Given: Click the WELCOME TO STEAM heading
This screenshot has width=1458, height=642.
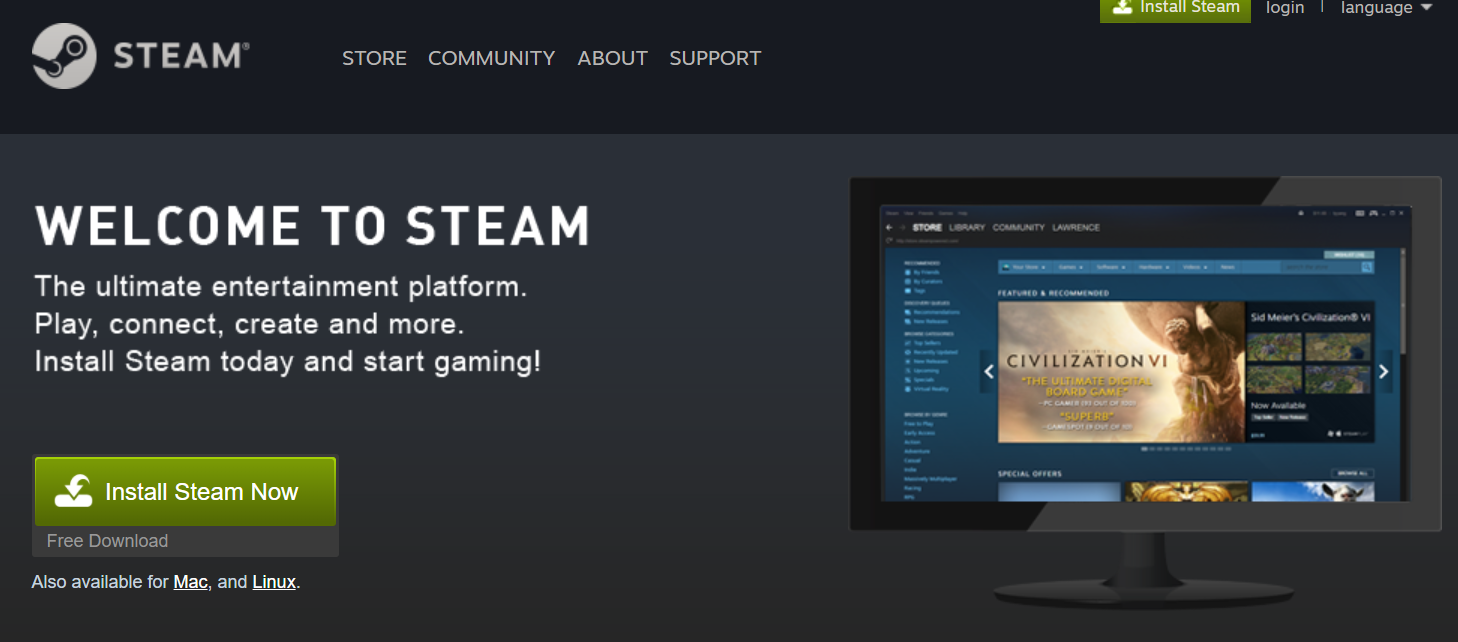Looking at the screenshot, I should 312,226.
